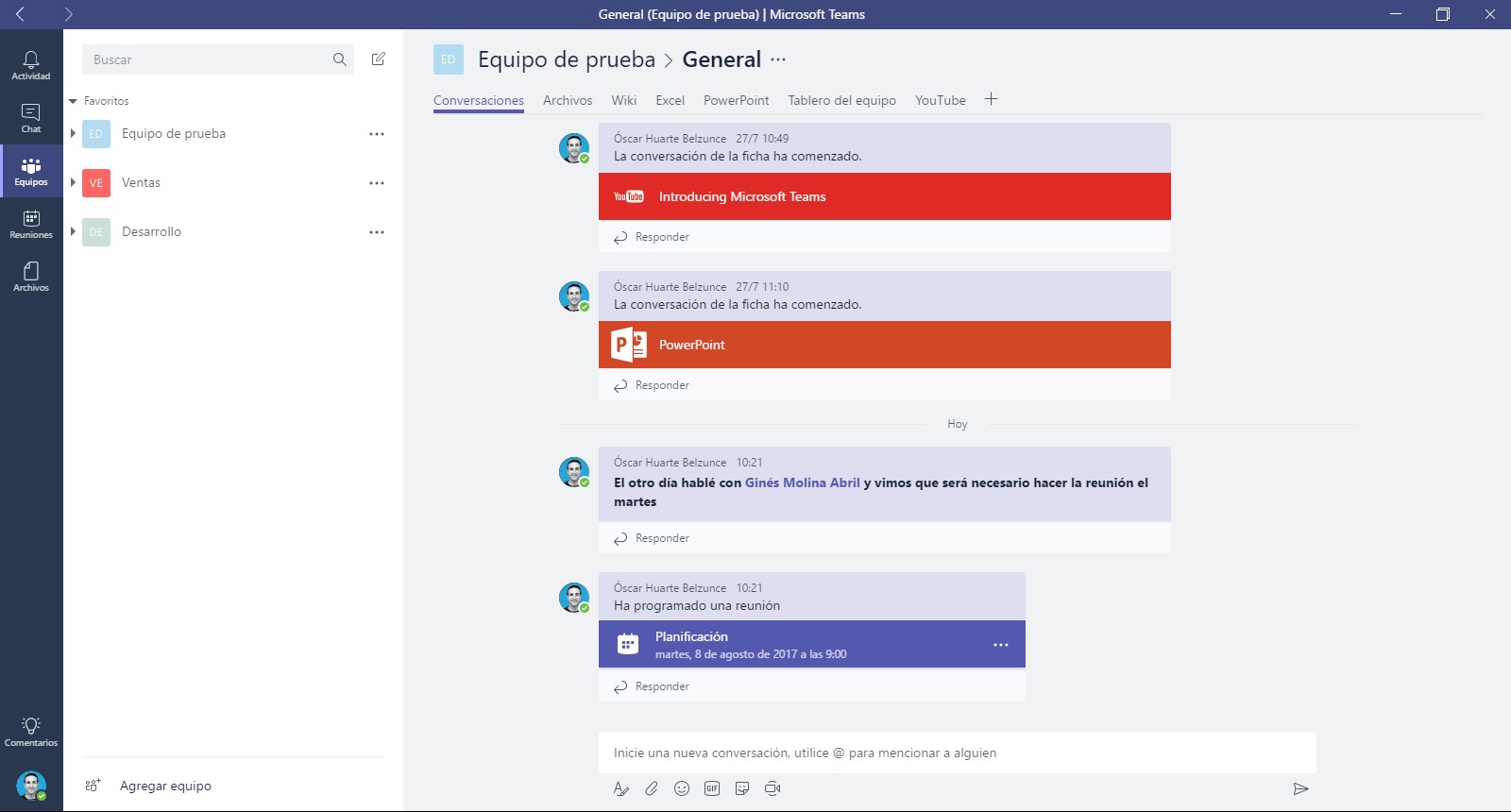Open the Planificación meeting card

(x=812, y=644)
